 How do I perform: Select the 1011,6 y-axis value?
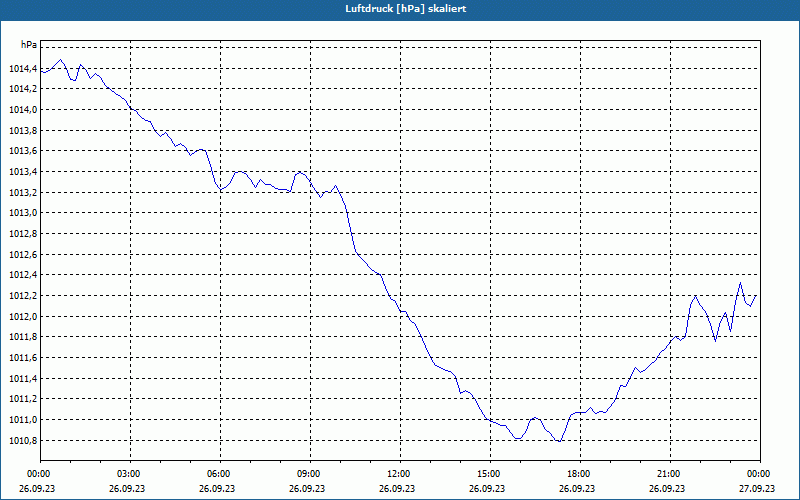pyautogui.click(x=22, y=358)
